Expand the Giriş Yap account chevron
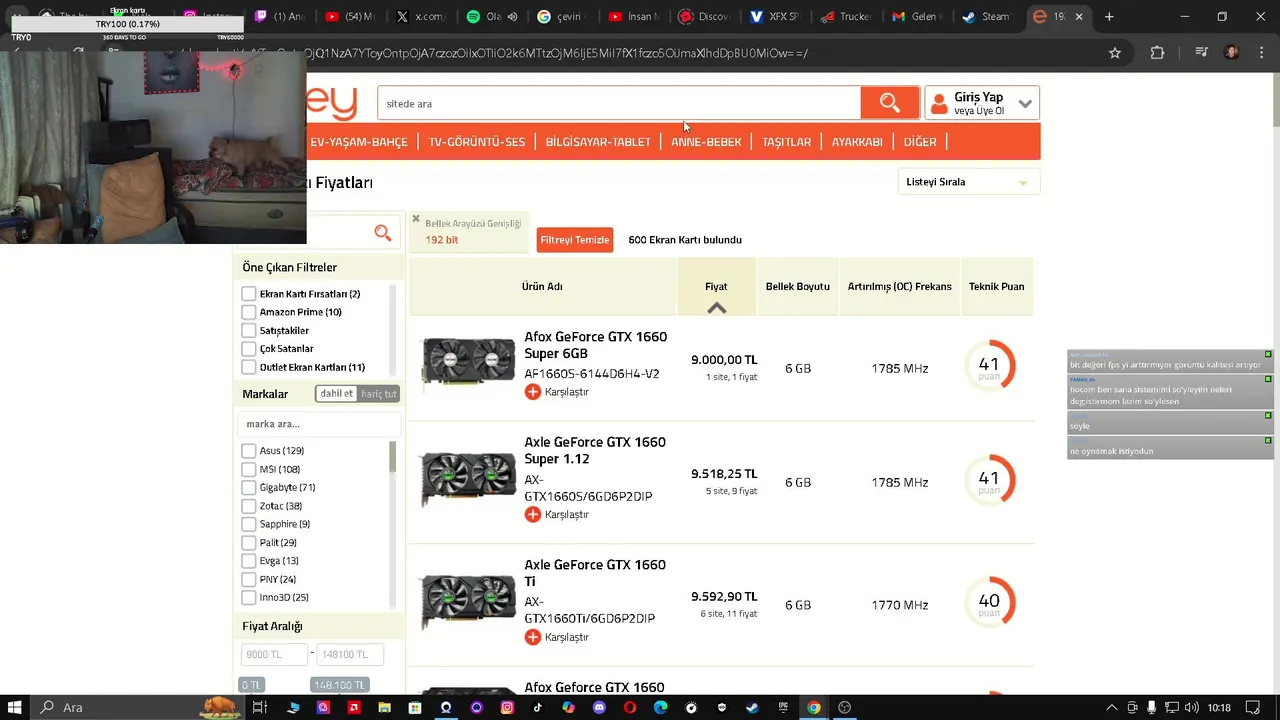Image resolution: width=1280 pixels, height=720 pixels. [1025, 104]
